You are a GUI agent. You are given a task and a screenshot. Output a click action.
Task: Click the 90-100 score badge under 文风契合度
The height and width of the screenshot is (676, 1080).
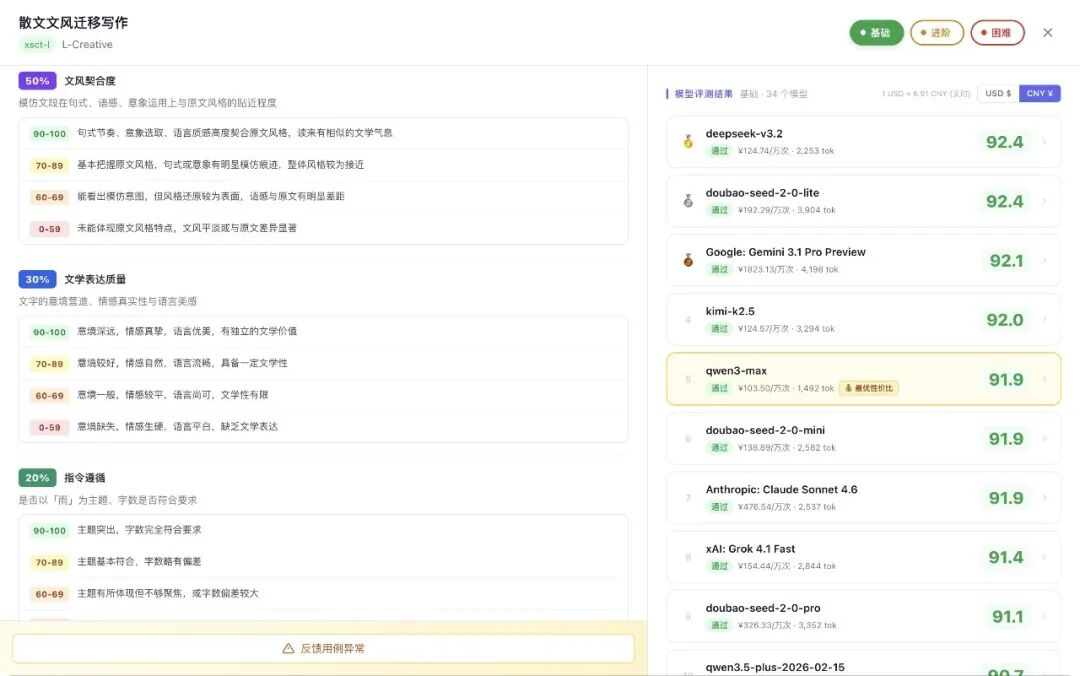click(x=49, y=132)
